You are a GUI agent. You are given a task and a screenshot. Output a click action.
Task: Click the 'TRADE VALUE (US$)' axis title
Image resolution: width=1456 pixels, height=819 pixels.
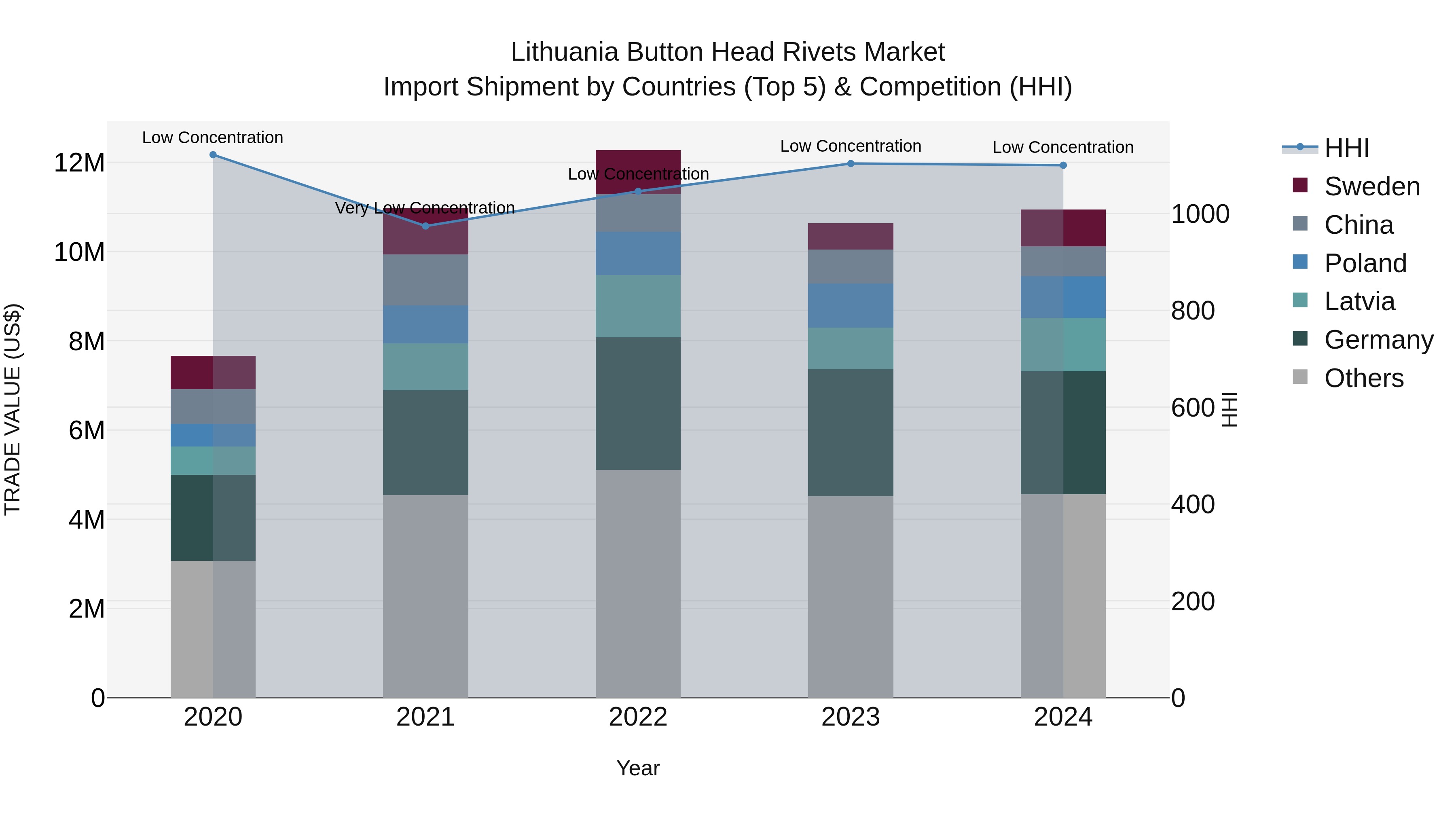tap(13, 409)
